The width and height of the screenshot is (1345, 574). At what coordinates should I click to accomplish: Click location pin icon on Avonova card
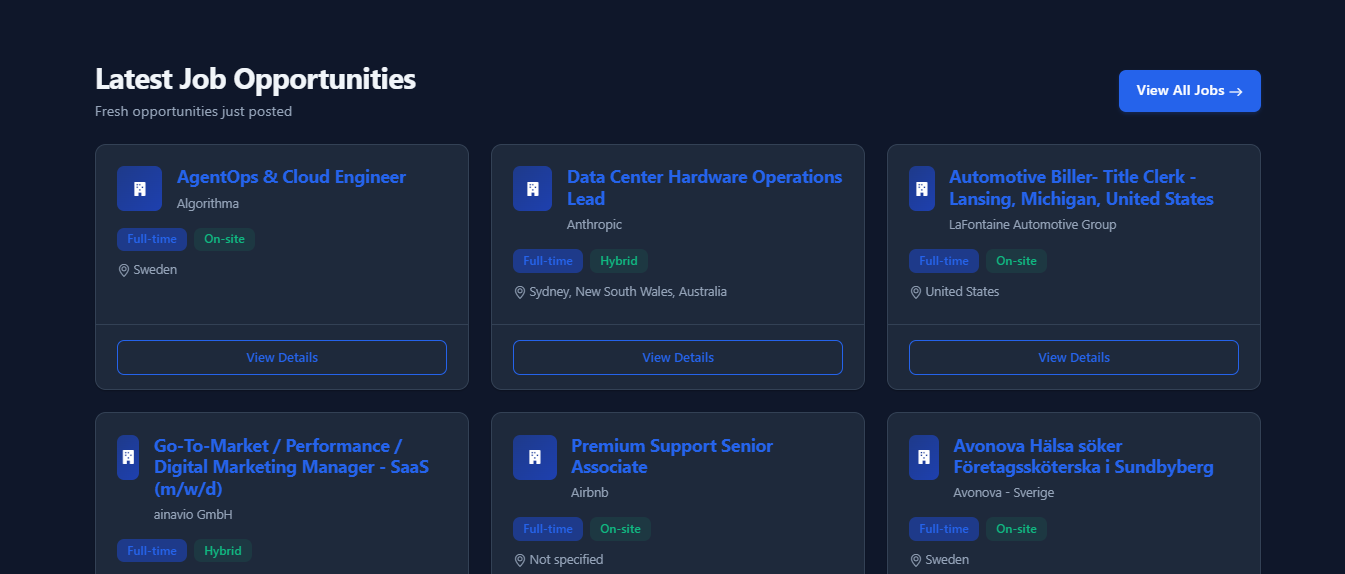point(916,560)
